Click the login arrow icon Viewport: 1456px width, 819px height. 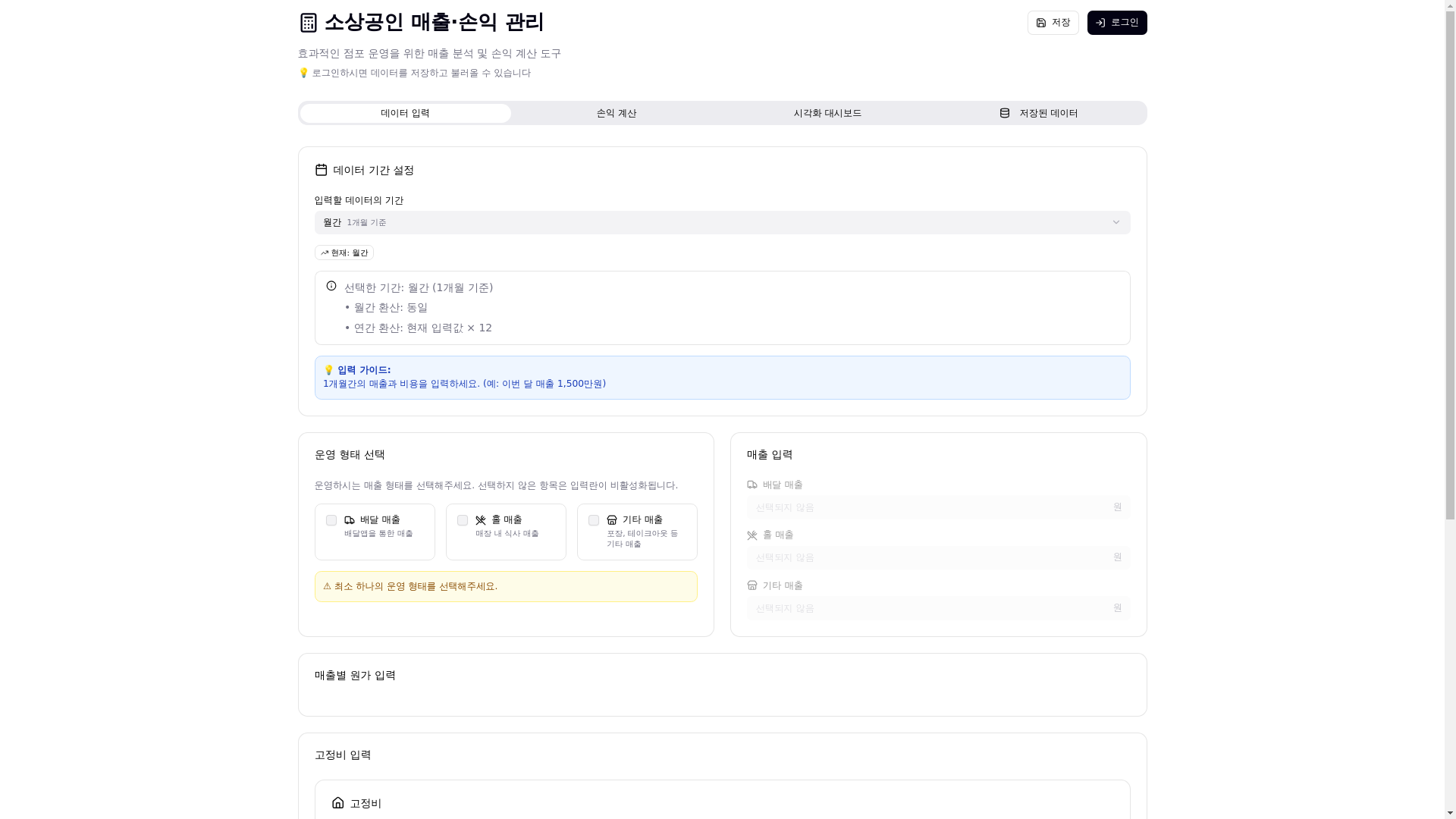(x=1100, y=23)
